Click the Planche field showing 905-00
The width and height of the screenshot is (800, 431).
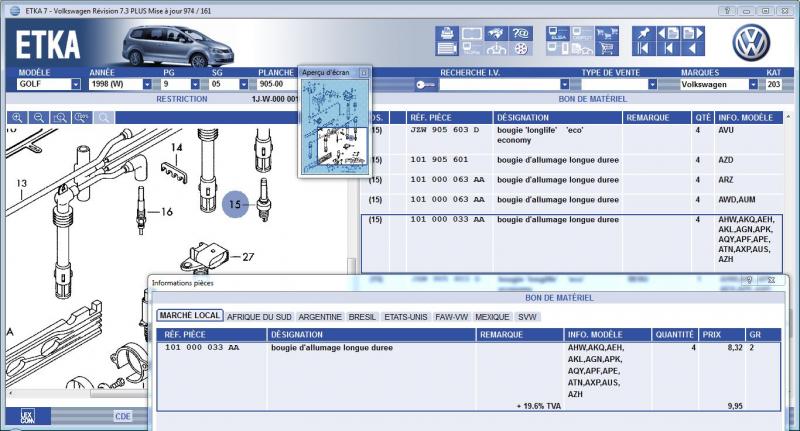[x=277, y=84]
